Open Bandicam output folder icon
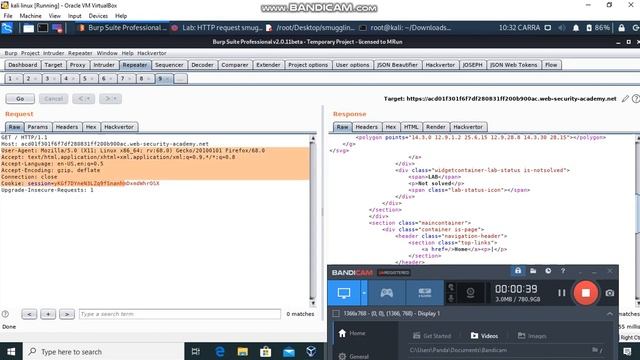The image size is (640, 360). pyautogui.click(x=533, y=271)
